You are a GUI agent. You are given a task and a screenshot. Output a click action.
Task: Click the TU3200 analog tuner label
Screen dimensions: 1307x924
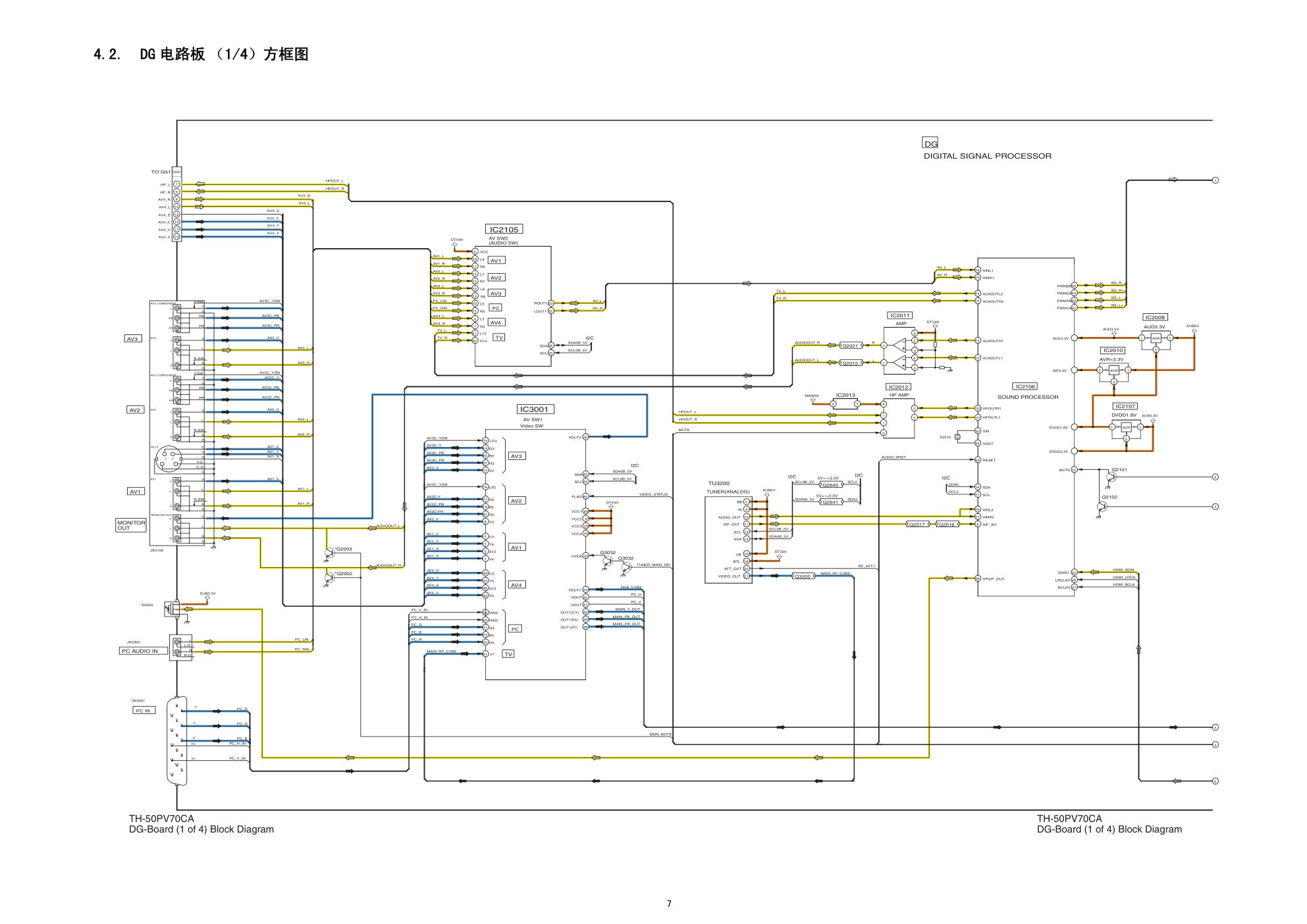click(718, 483)
